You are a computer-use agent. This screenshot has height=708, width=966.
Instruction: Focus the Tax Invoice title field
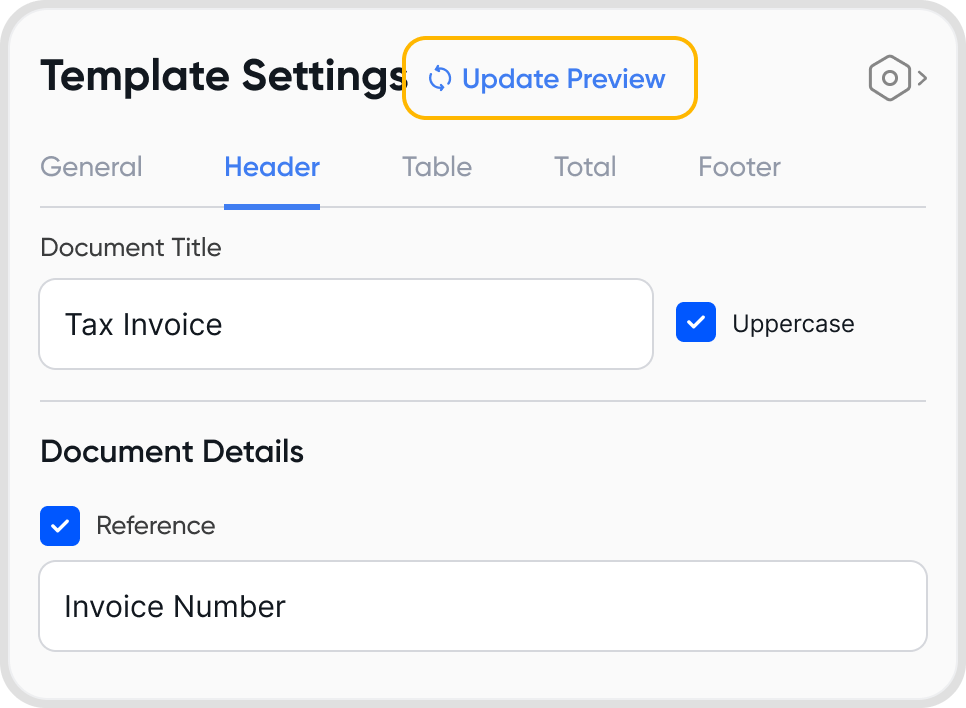(x=345, y=324)
